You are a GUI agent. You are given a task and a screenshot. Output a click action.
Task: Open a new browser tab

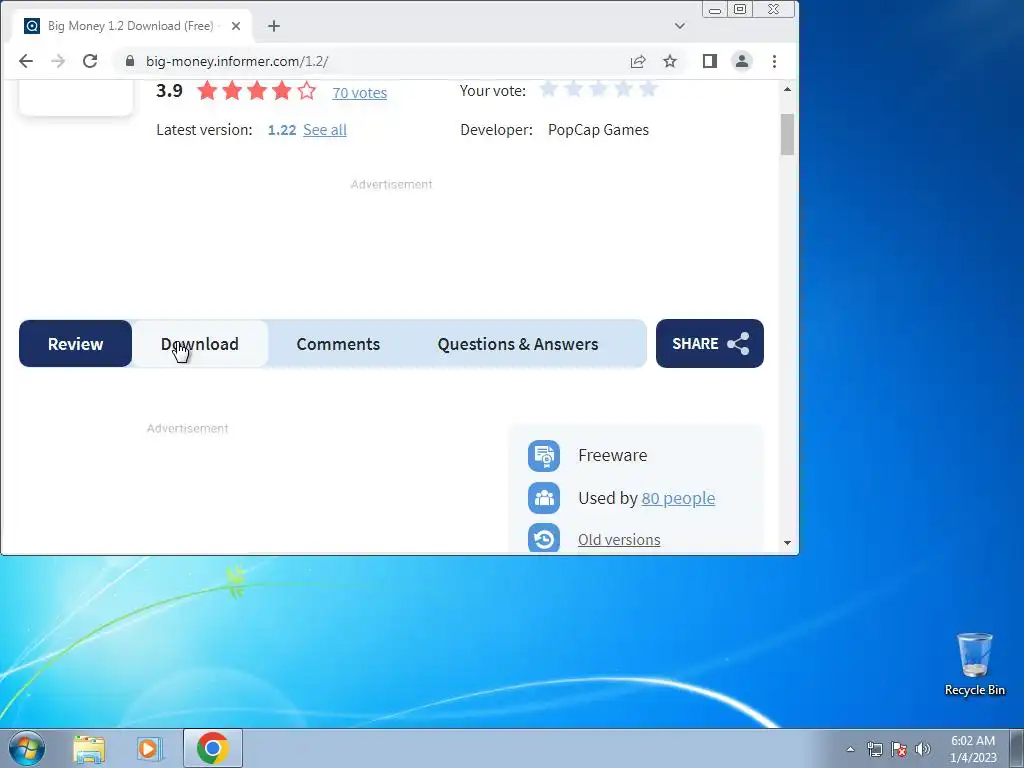point(274,26)
